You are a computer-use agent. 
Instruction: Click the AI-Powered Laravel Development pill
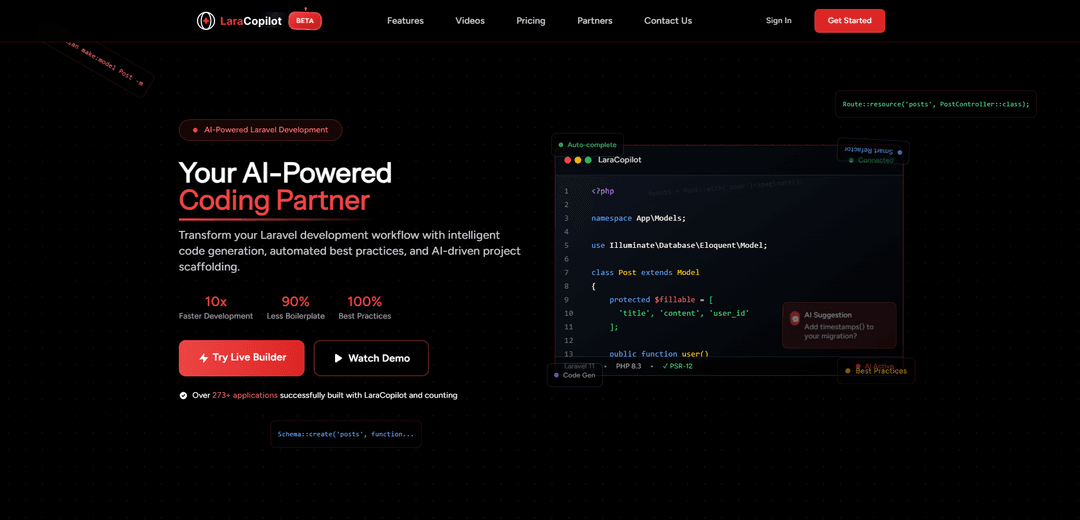(x=260, y=129)
